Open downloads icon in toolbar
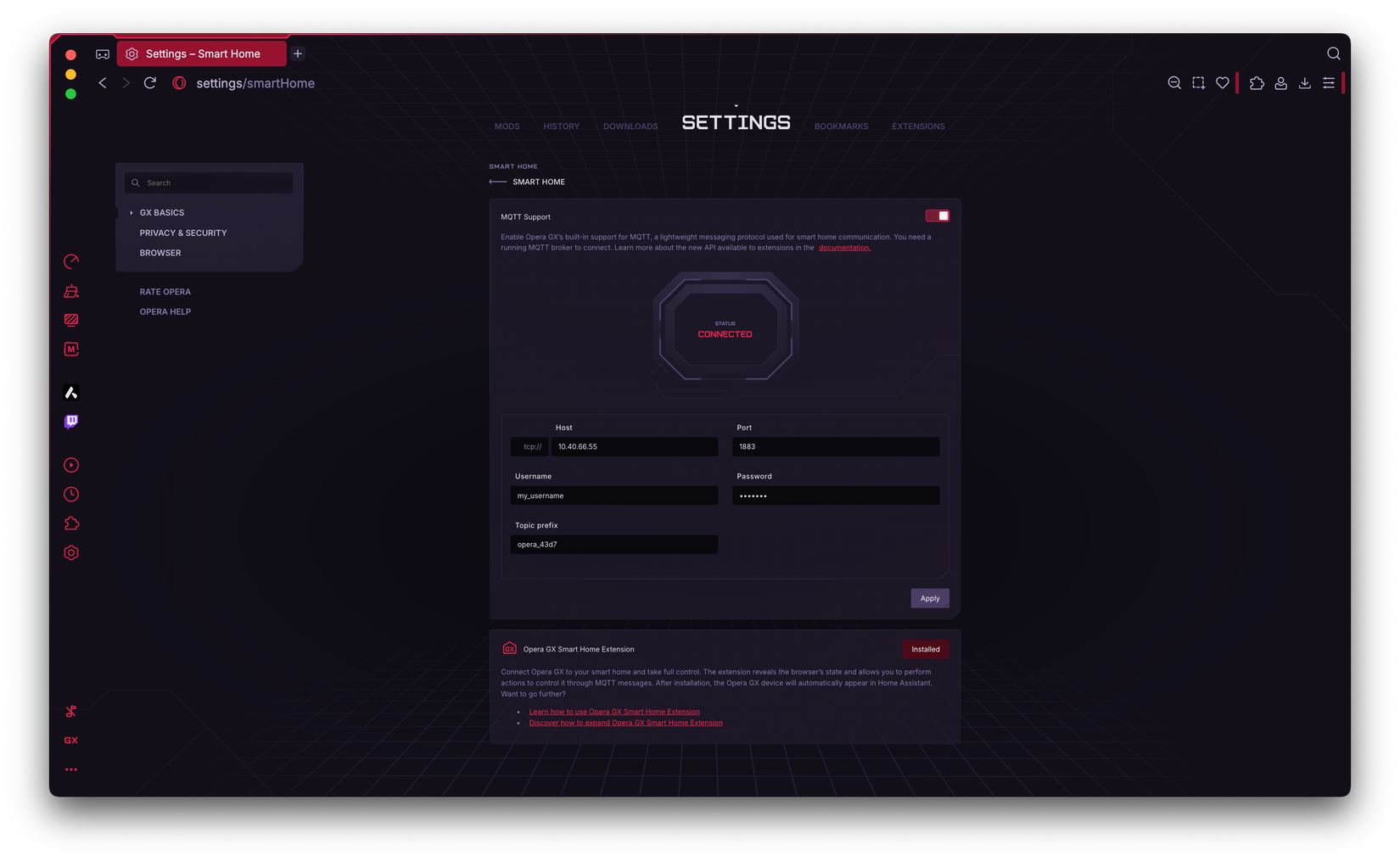The height and width of the screenshot is (862, 1400). [1305, 83]
